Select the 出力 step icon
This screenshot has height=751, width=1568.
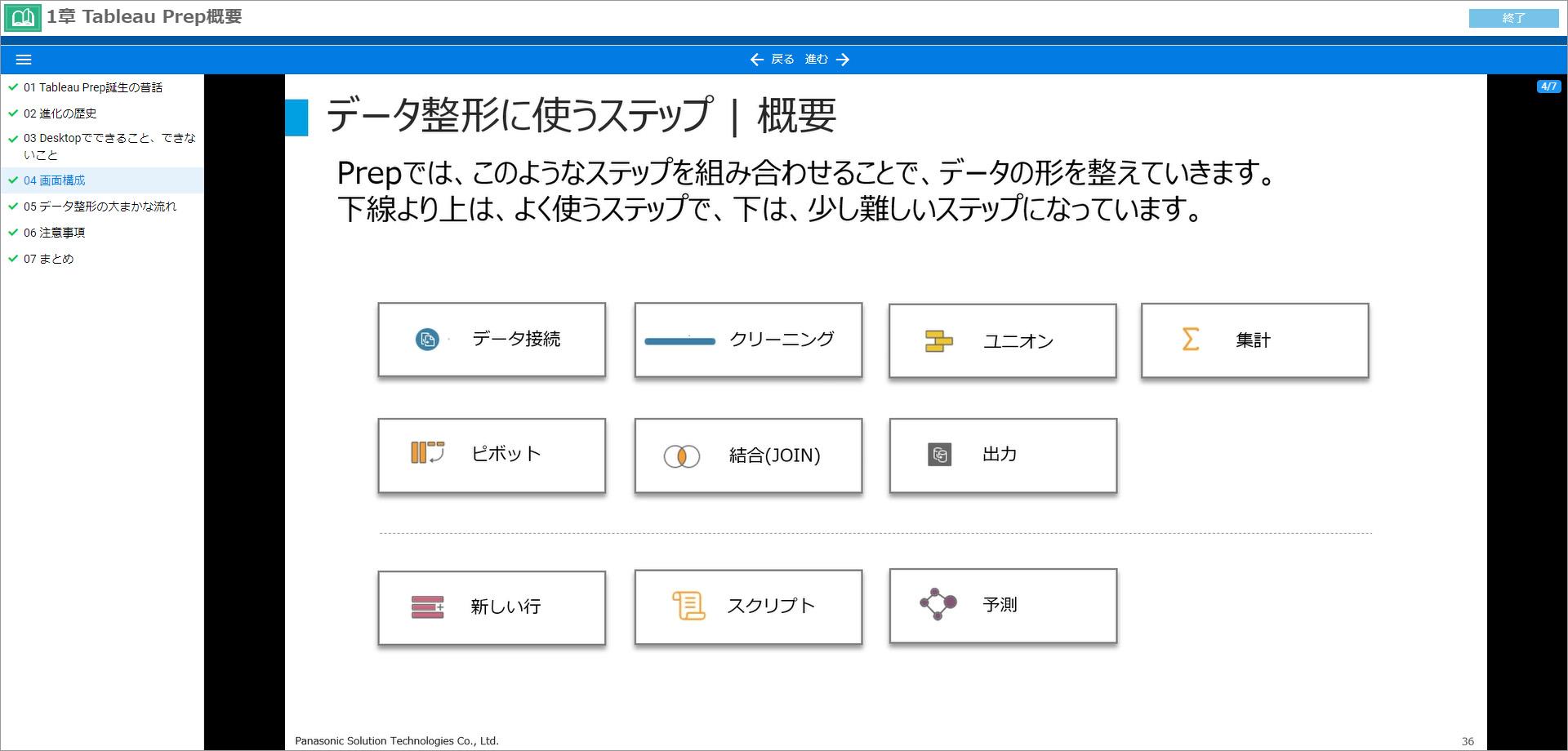[x=939, y=455]
